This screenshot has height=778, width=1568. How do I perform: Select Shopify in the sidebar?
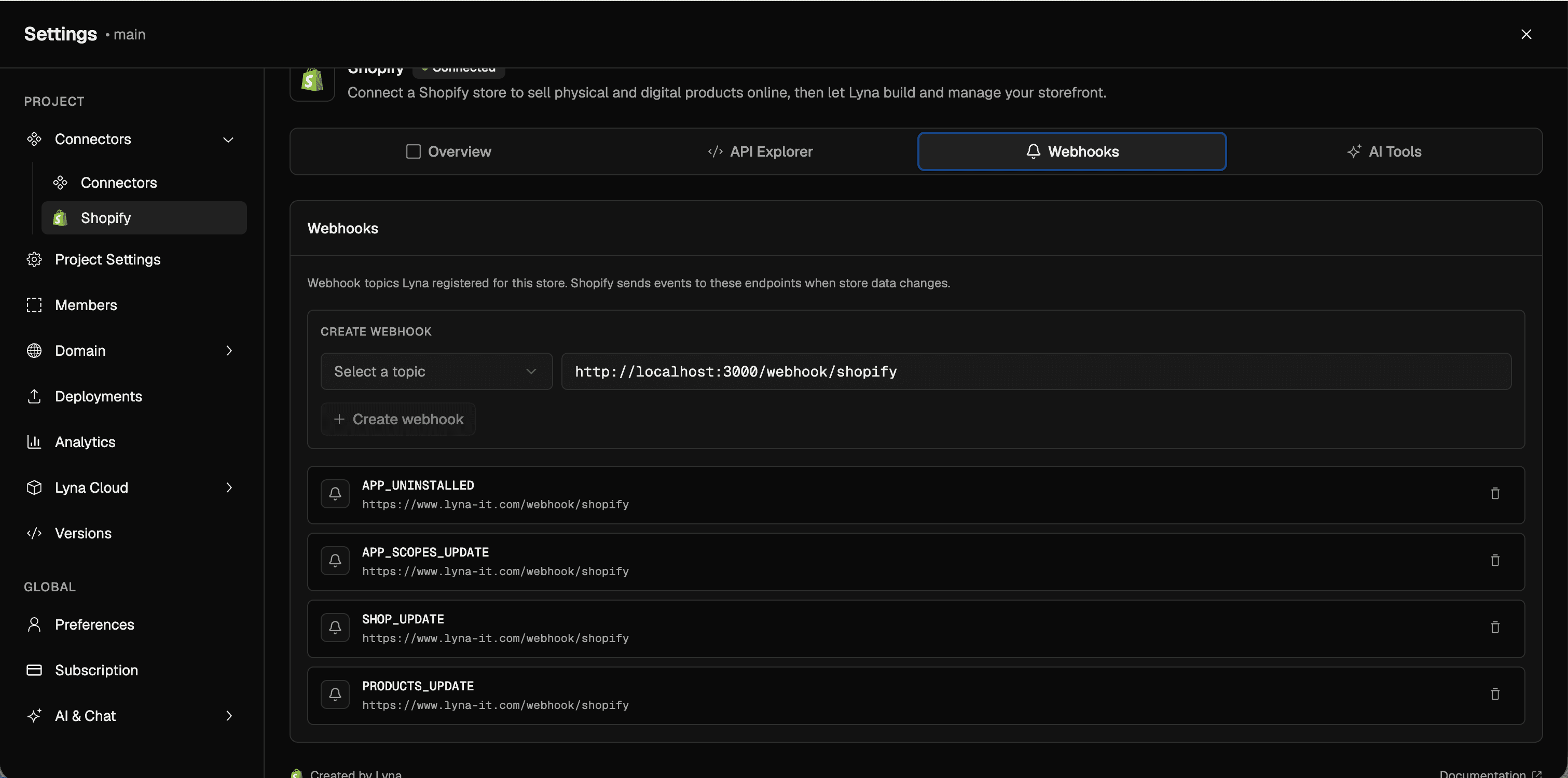click(x=144, y=218)
